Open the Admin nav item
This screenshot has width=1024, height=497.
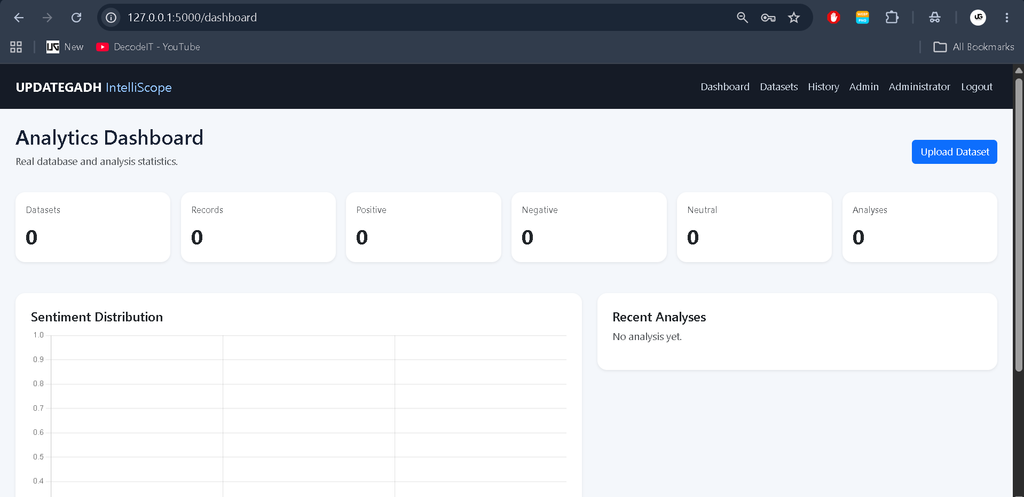(x=864, y=87)
